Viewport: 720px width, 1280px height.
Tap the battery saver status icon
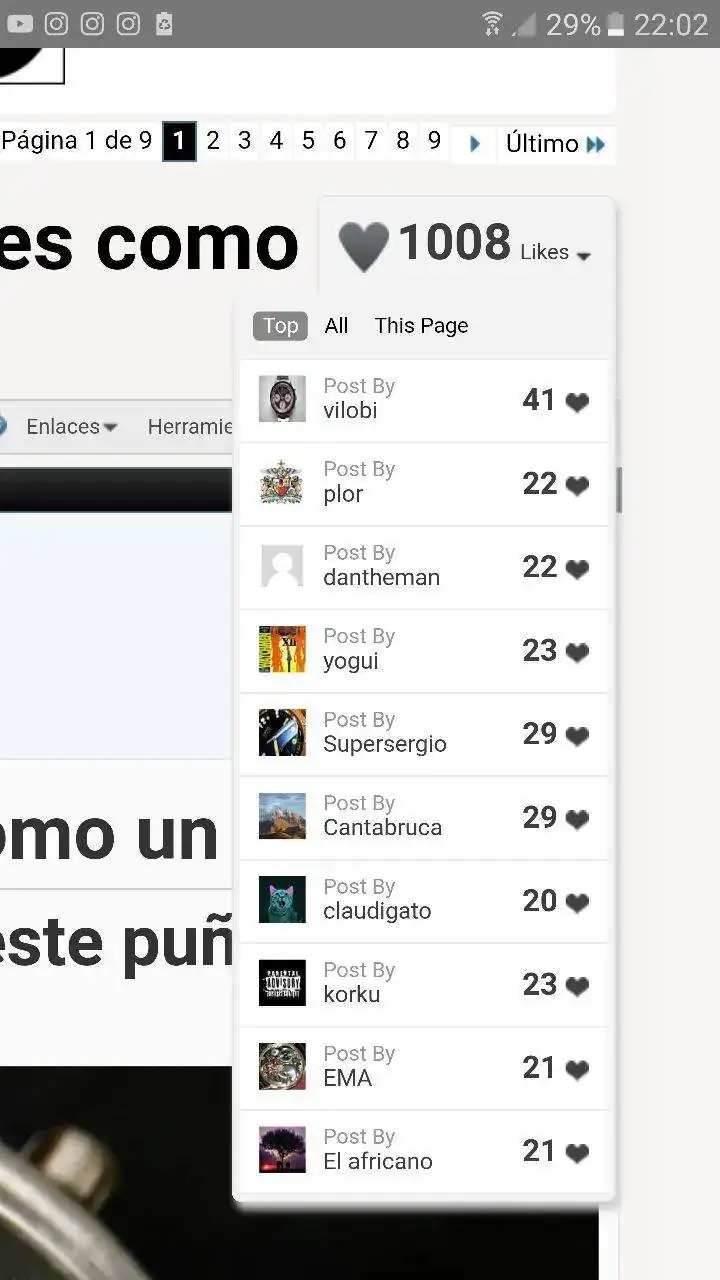point(164,23)
